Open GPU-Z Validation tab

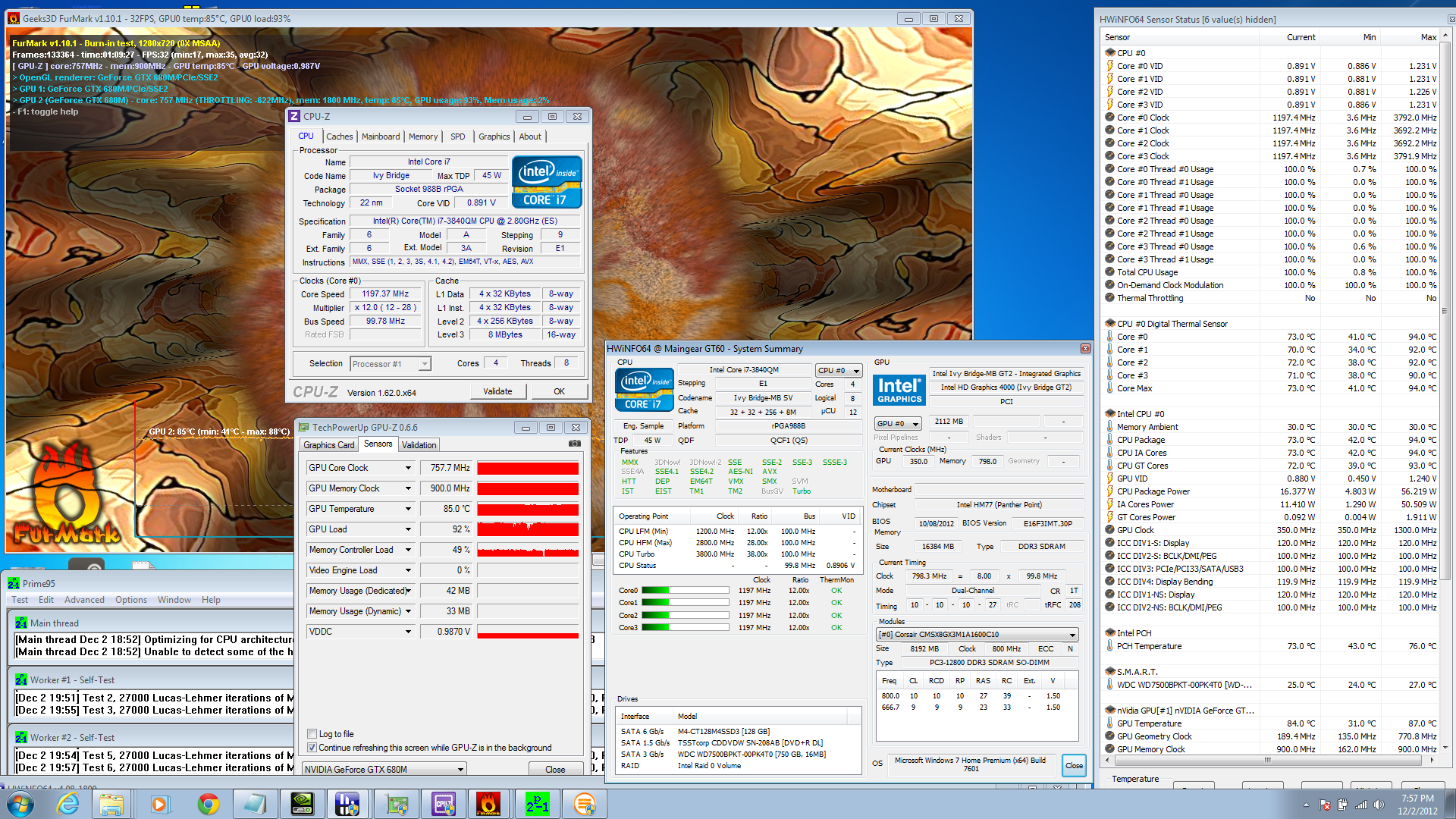(419, 445)
